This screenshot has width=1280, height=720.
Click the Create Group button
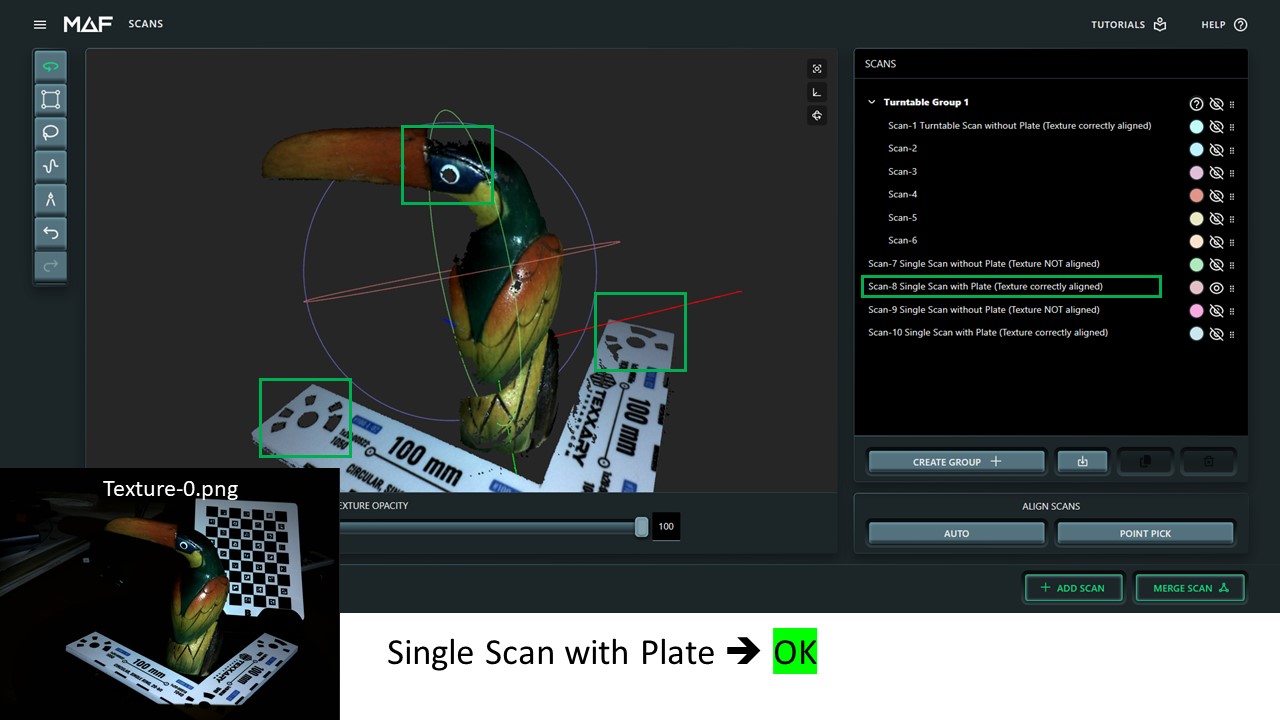click(956, 462)
